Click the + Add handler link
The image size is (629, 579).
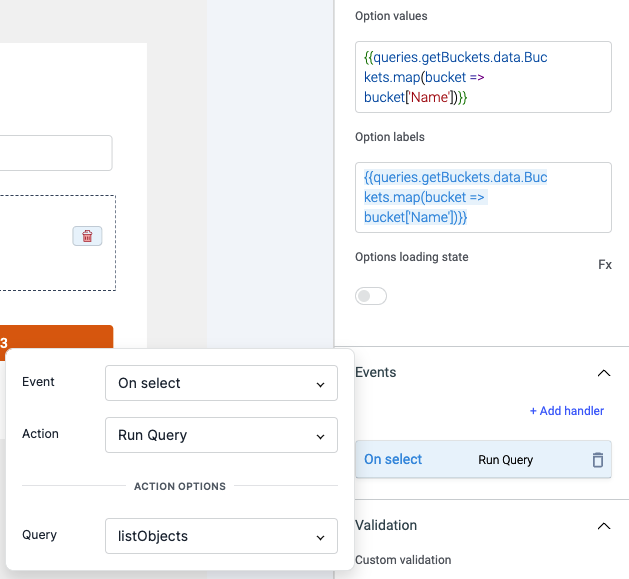tap(566, 411)
